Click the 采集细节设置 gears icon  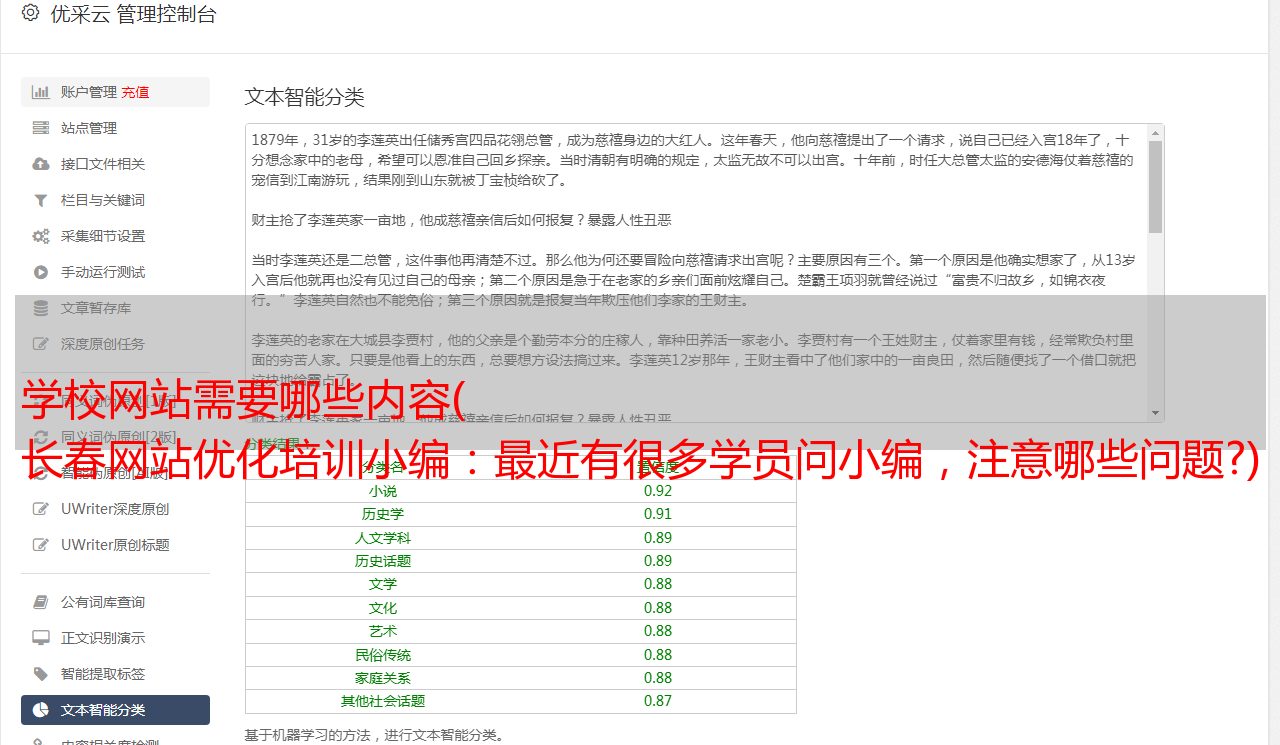point(41,236)
